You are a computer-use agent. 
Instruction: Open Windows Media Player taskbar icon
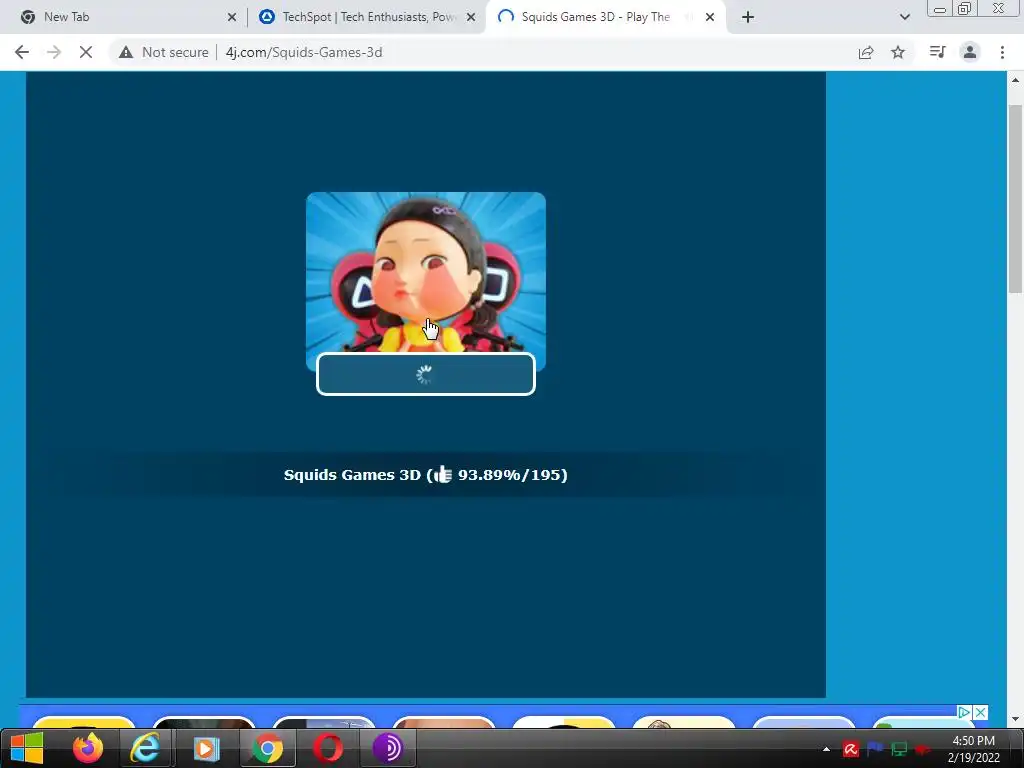pyautogui.click(x=206, y=748)
